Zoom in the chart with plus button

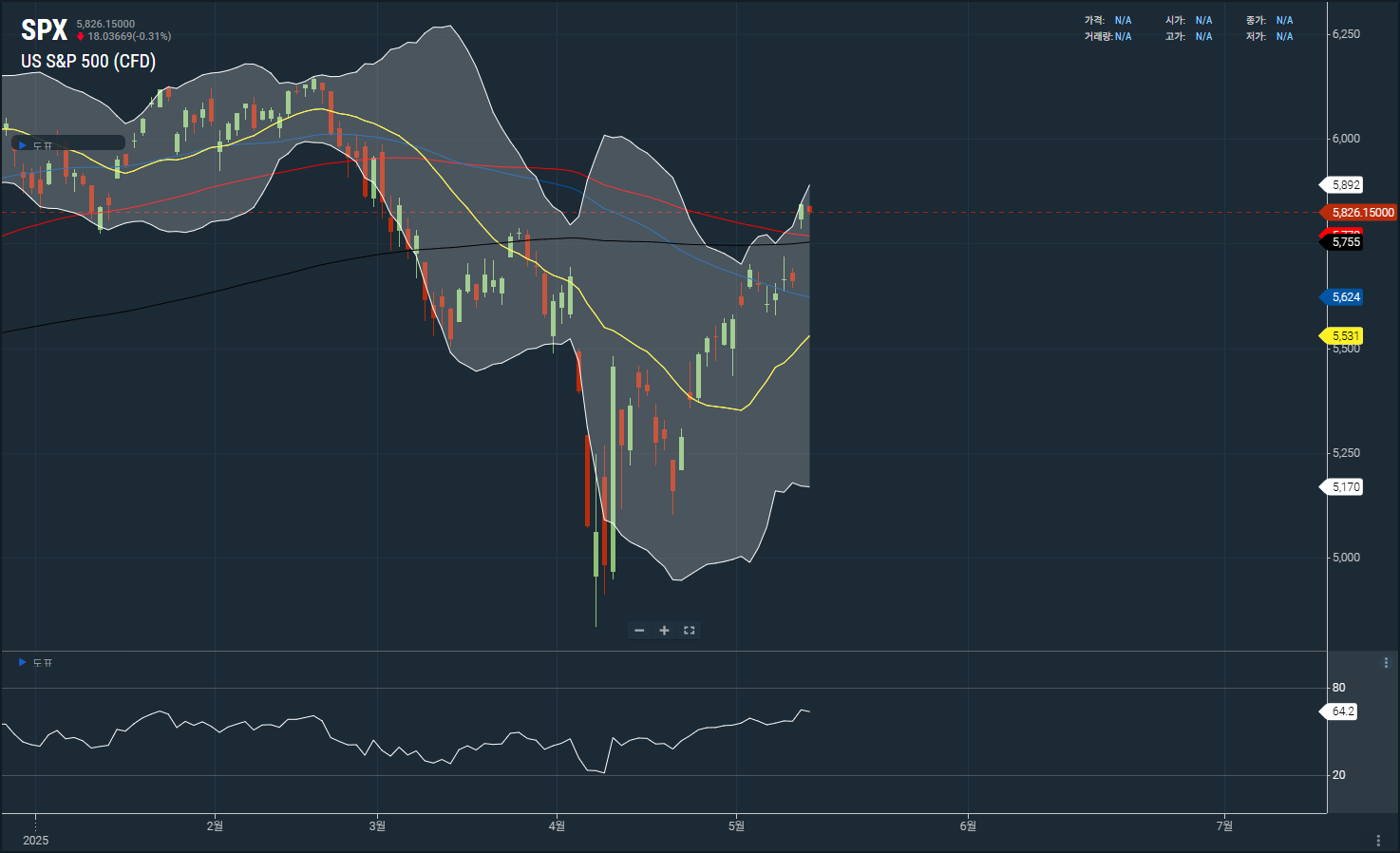(x=664, y=631)
